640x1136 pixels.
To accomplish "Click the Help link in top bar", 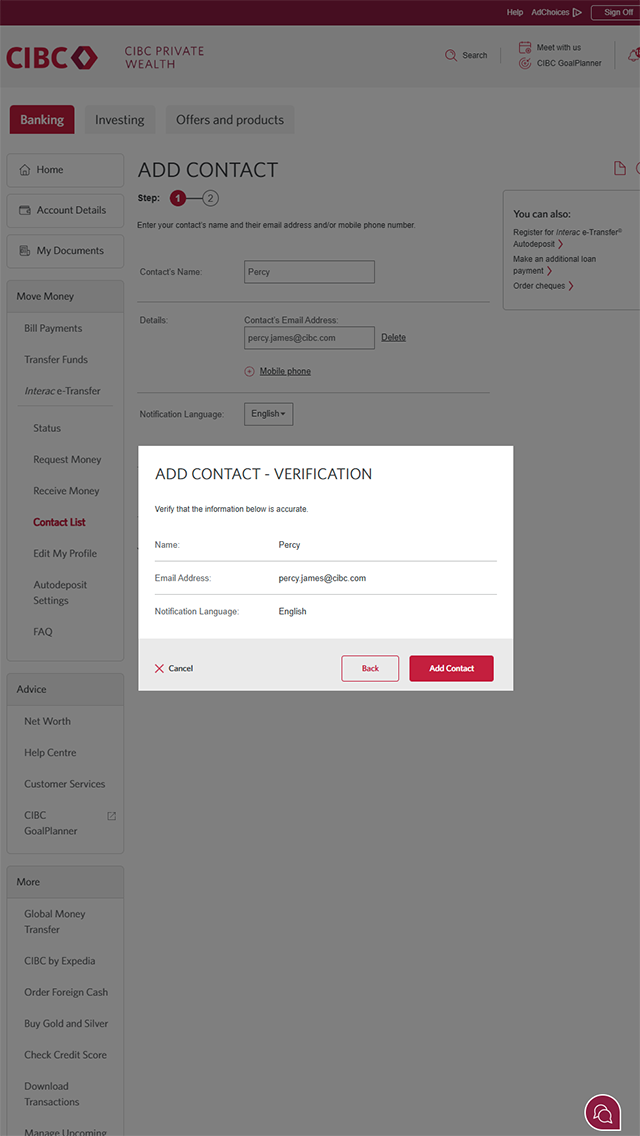I will [515, 12].
